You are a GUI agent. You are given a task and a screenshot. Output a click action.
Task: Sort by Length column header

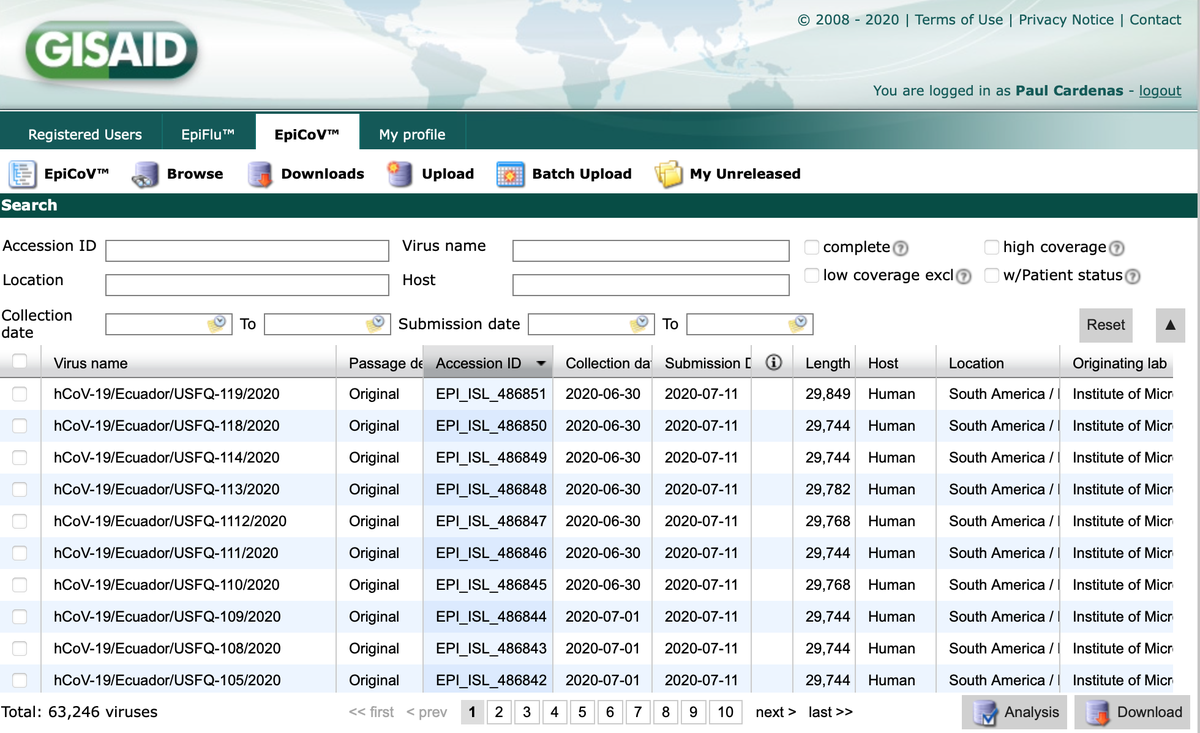828,363
